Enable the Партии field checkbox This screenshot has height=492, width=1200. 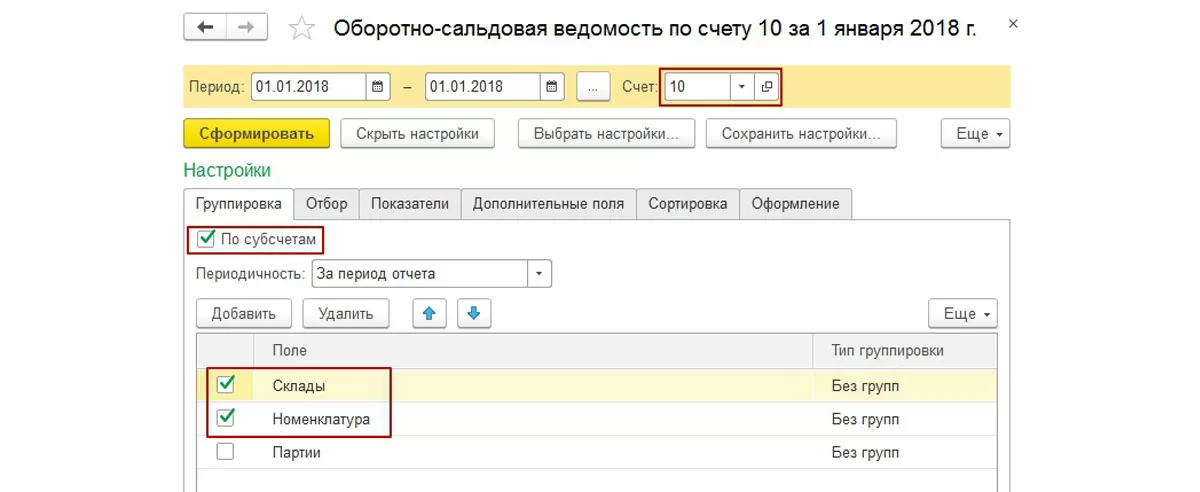226,451
